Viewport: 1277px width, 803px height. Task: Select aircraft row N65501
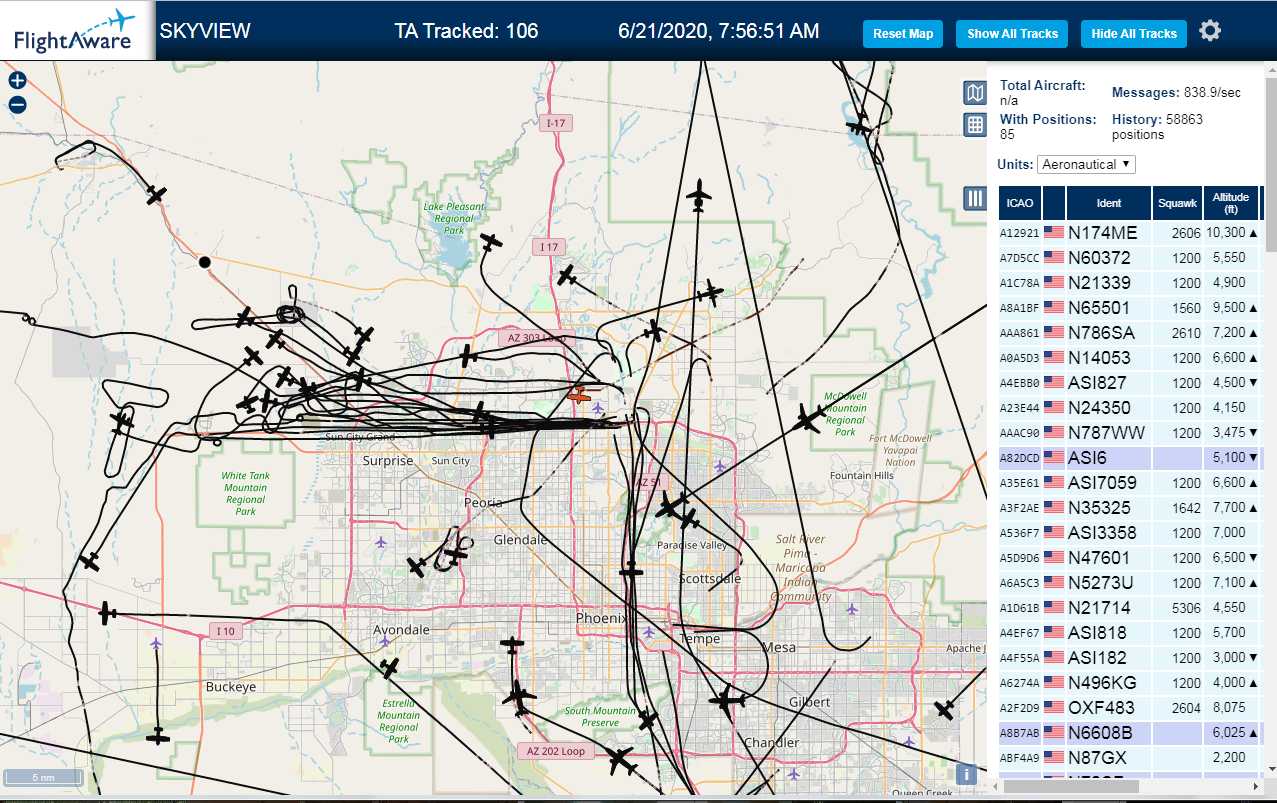[x=1129, y=307]
